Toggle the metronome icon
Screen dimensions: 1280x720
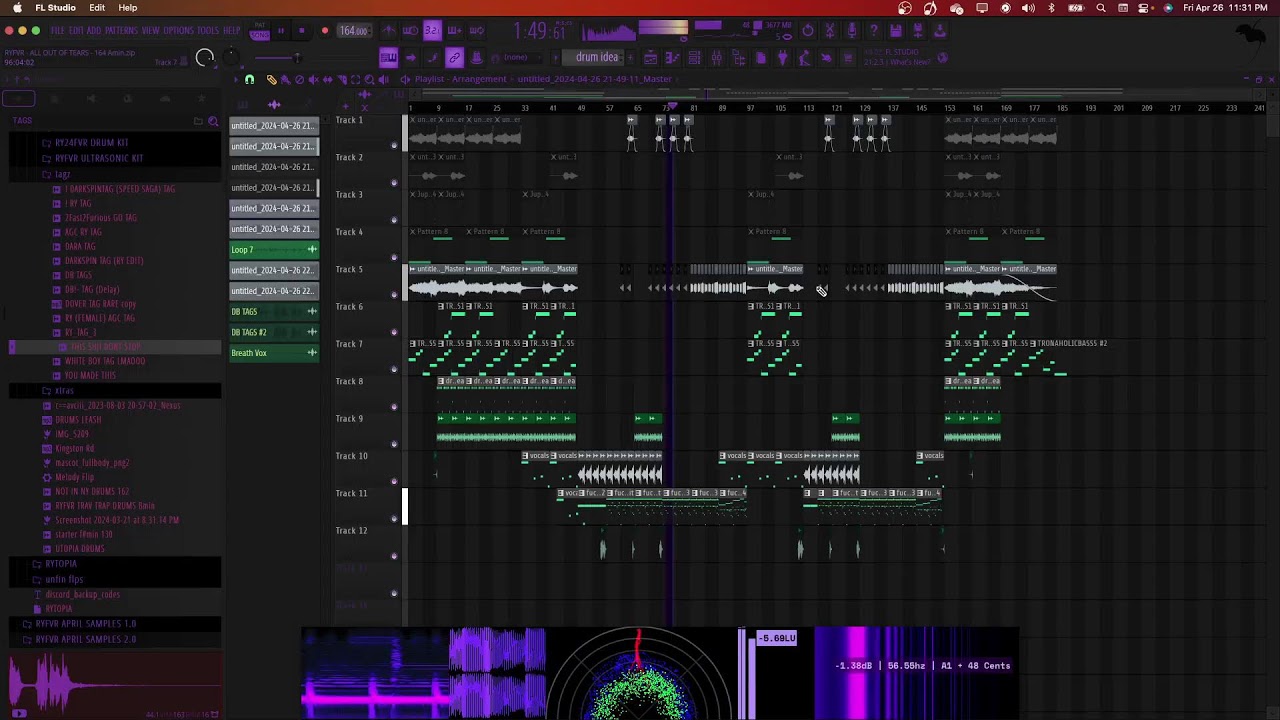[388, 30]
